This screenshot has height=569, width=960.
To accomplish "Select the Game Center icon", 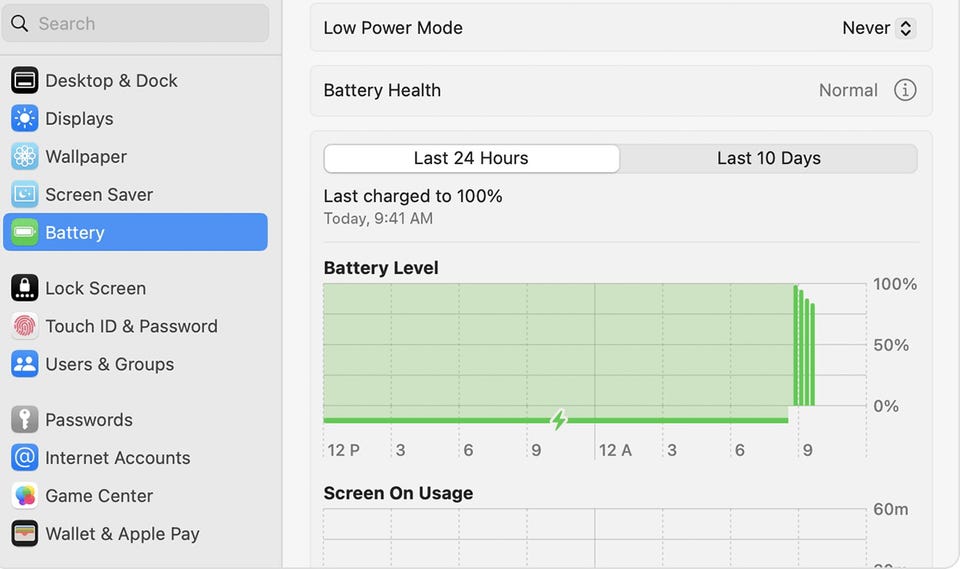I will pyautogui.click(x=24, y=496).
